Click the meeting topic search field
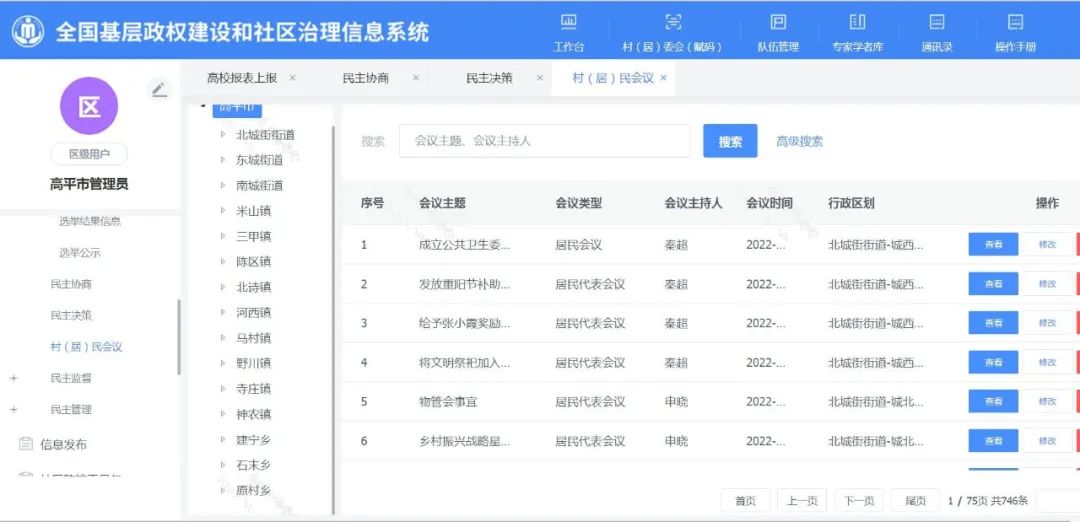1080x522 pixels. pos(544,142)
